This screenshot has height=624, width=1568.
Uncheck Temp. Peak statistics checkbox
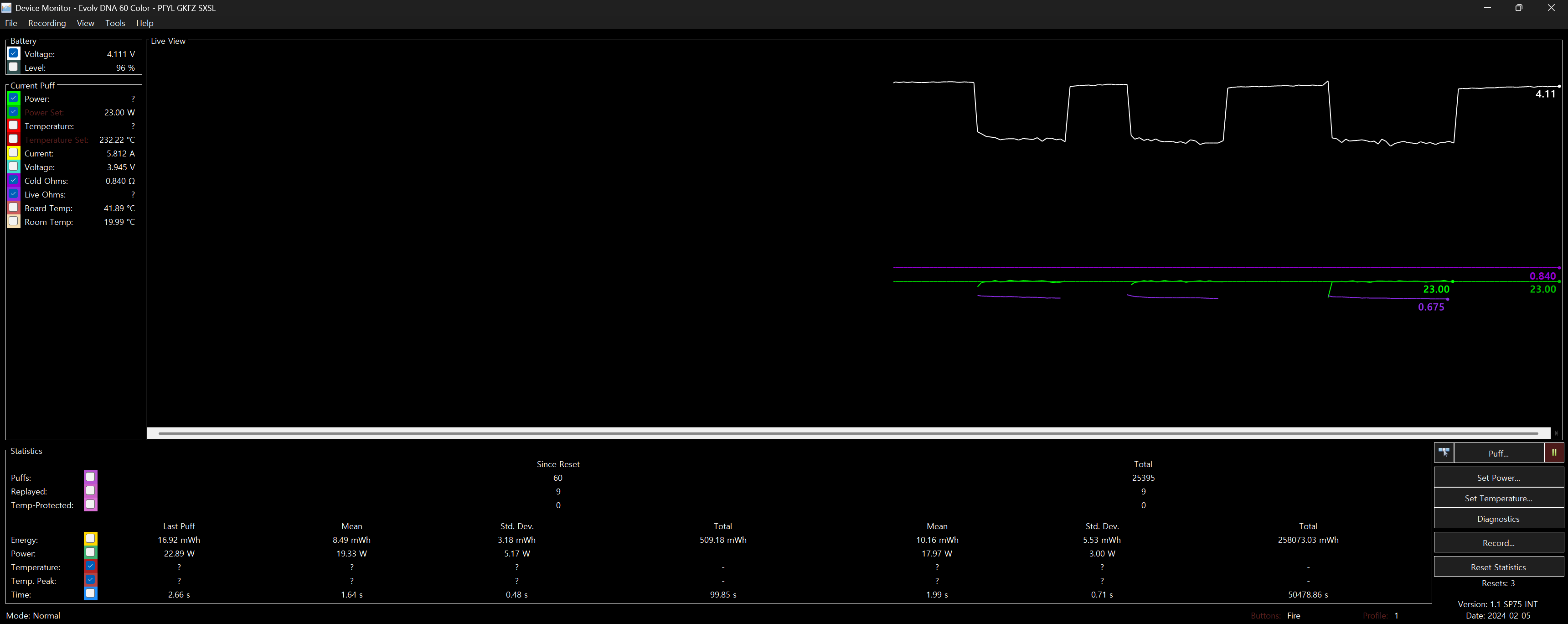click(90, 580)
